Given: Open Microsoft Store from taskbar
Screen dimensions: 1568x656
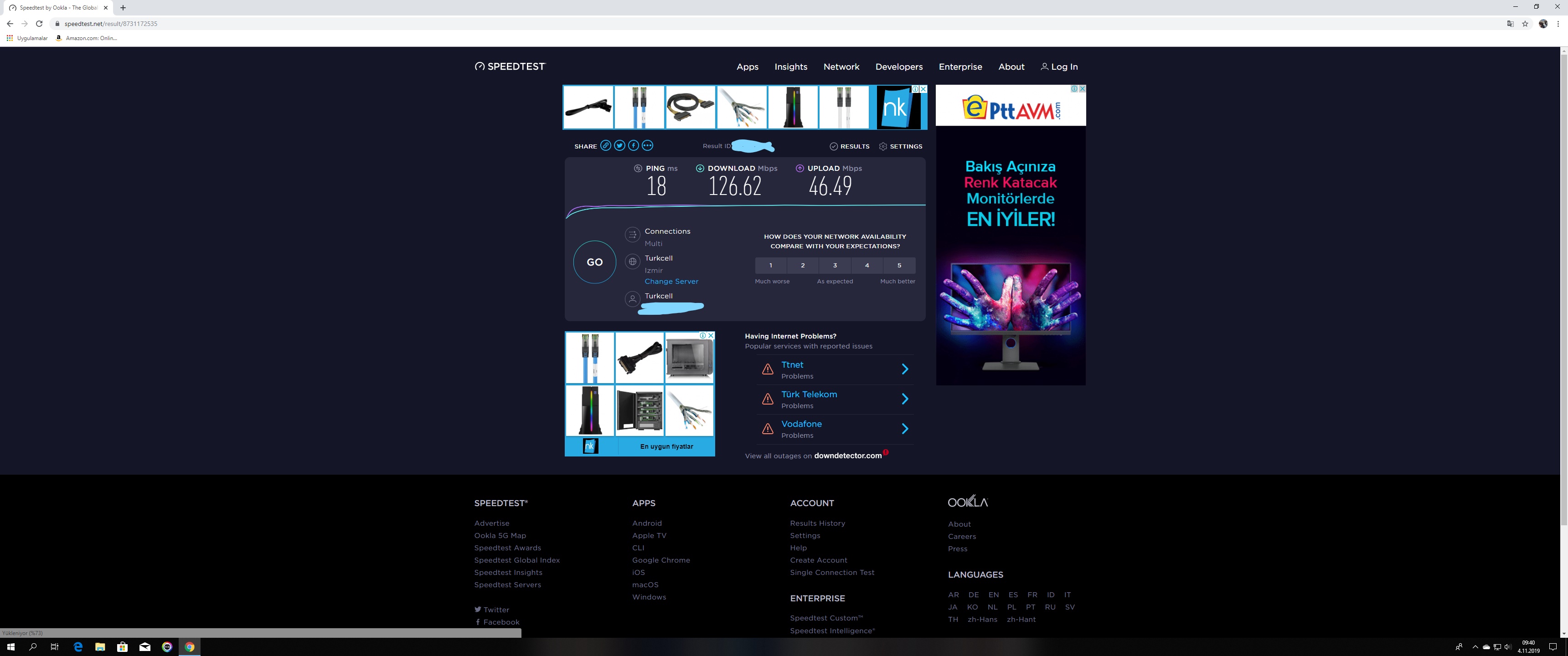Looking at the screenshot, I should [122, 646].
